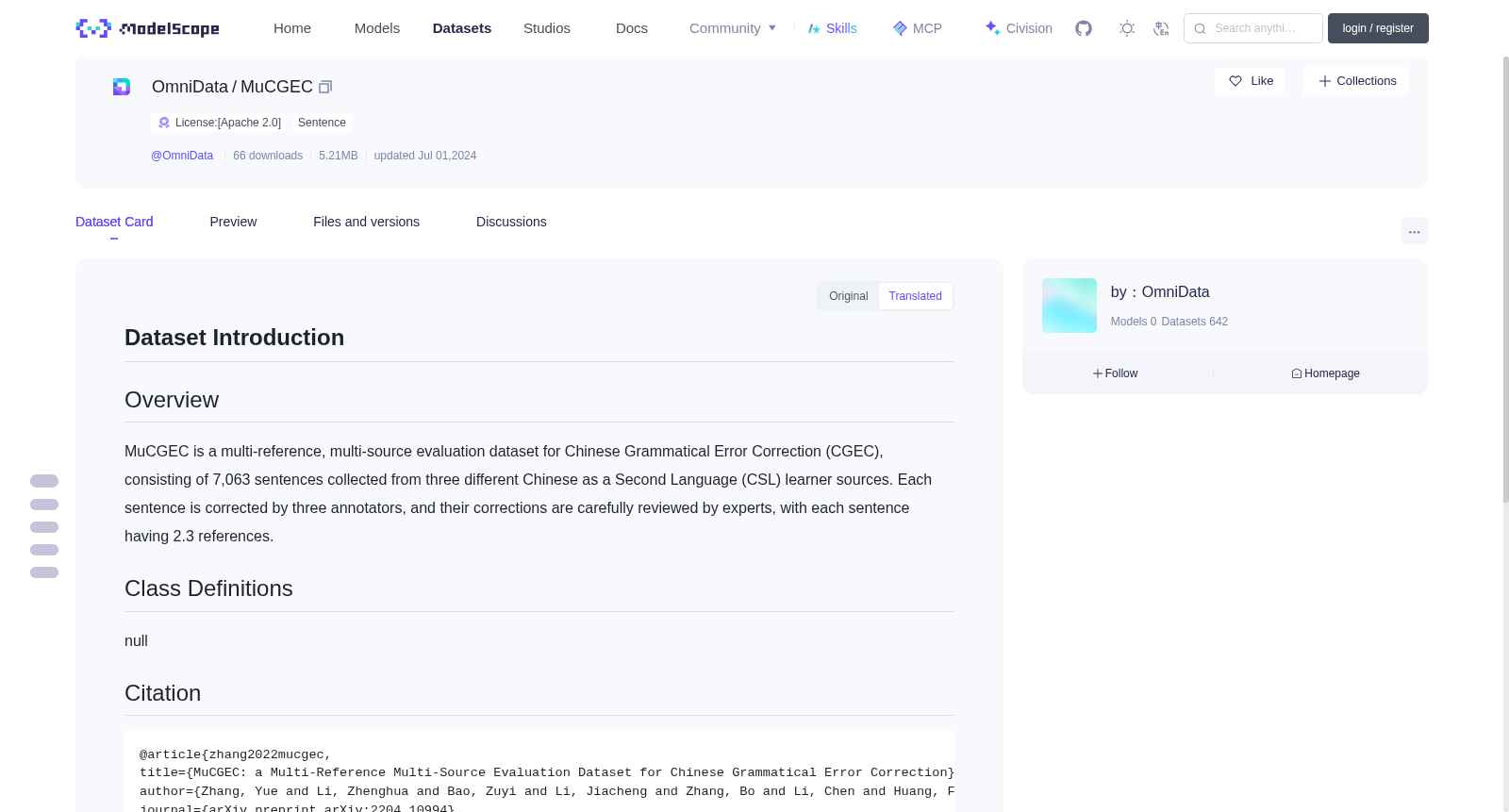Image resolution: width=1509 pixels, height=812 pixels.
Task: Click the 'Overview' heading
Action: click(x=172, y=400)
